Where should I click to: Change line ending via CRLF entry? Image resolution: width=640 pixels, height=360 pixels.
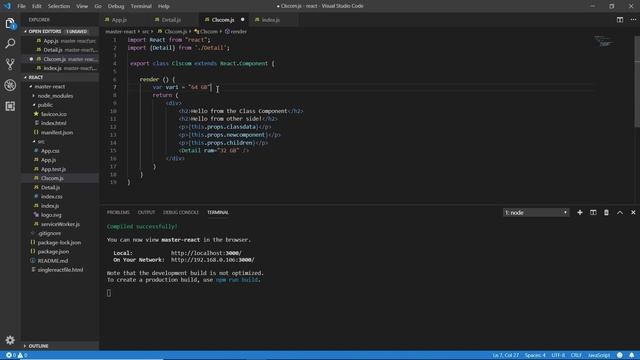tap(576, 355)
